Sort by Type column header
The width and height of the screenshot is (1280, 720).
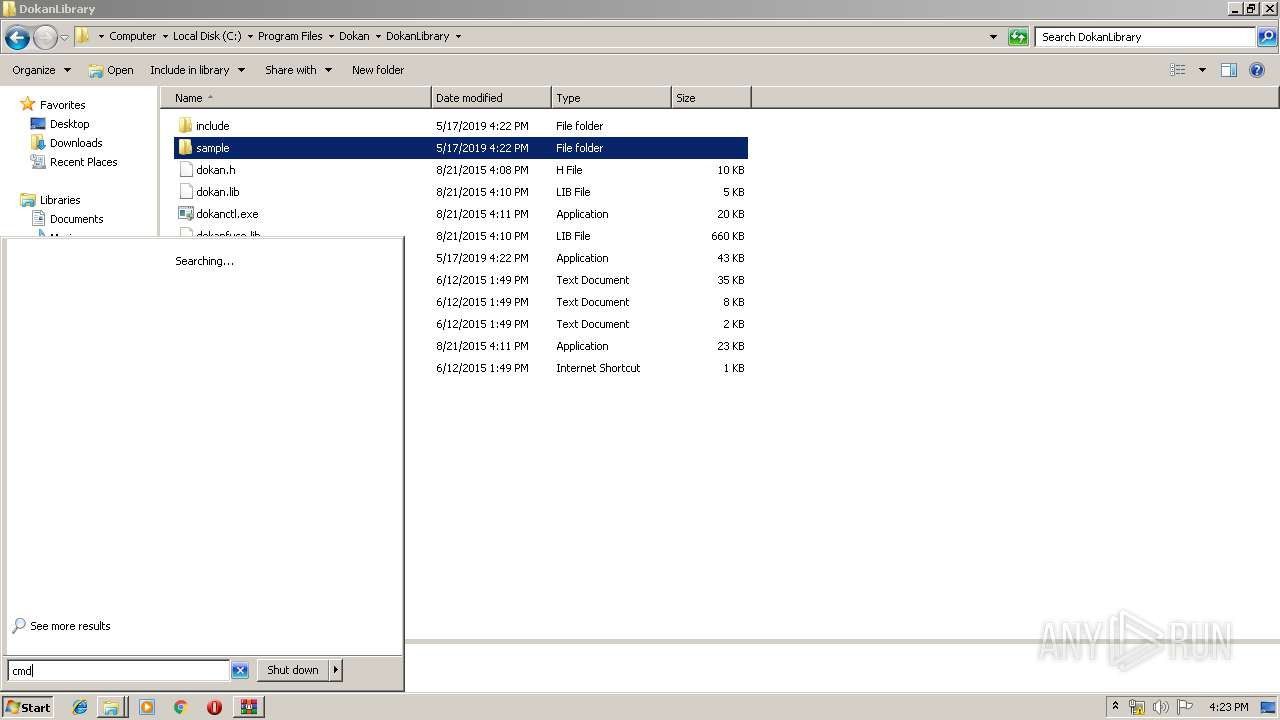pyautogui.click(x=611, y=98)
